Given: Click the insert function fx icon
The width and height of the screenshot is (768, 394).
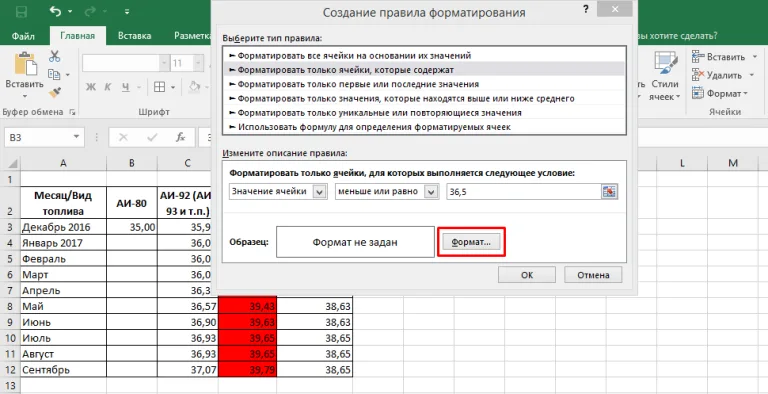Looking at the screenshot, I should (x=181, y=138).
